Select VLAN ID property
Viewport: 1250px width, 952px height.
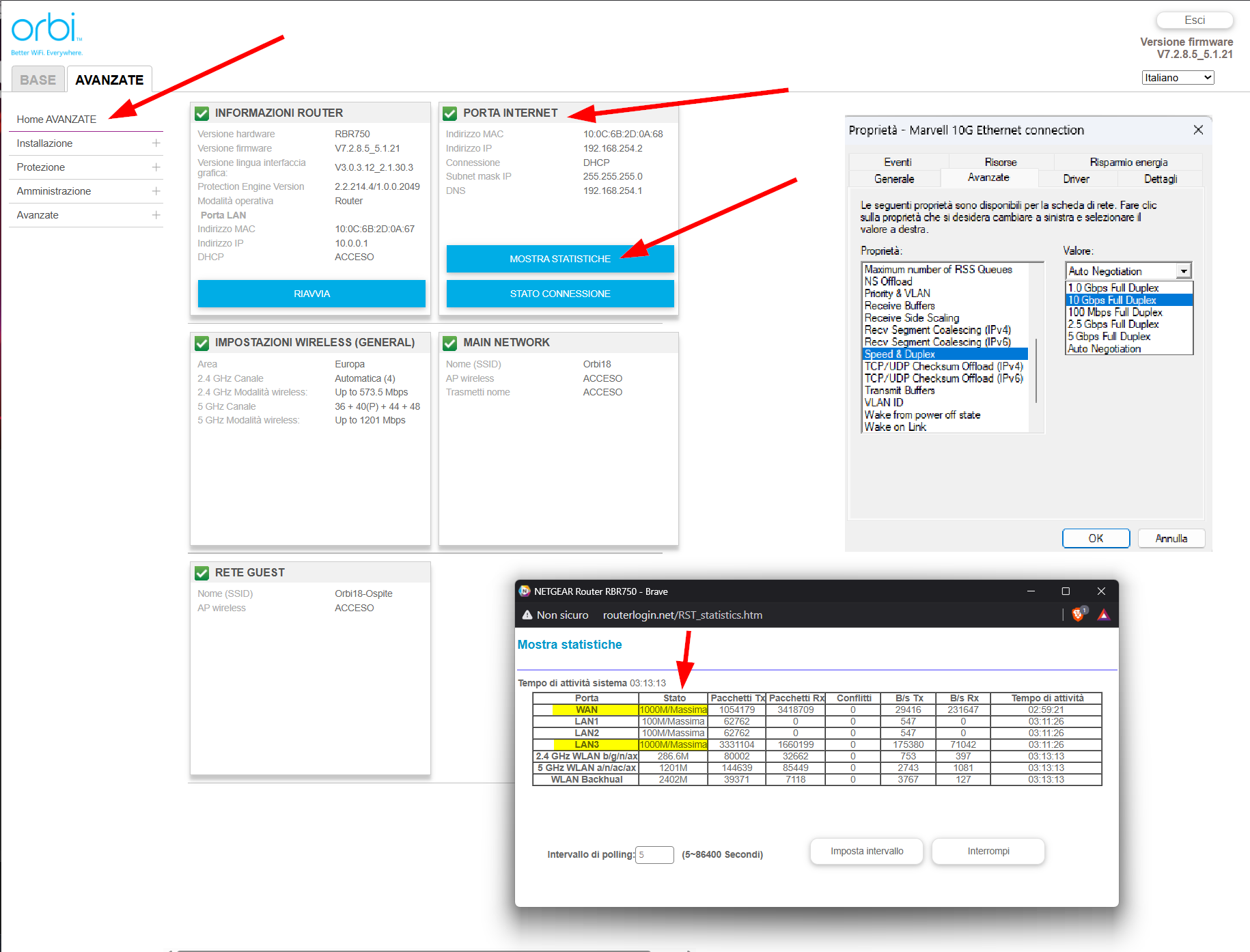tap(945, 403)
